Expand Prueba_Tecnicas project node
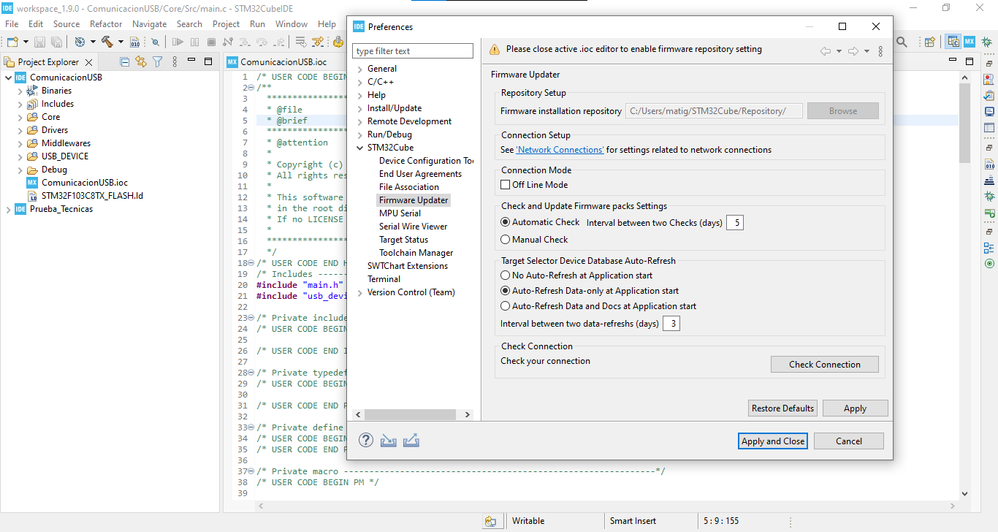This screenshot has height=532, width=998. click(x=8, y=209)
